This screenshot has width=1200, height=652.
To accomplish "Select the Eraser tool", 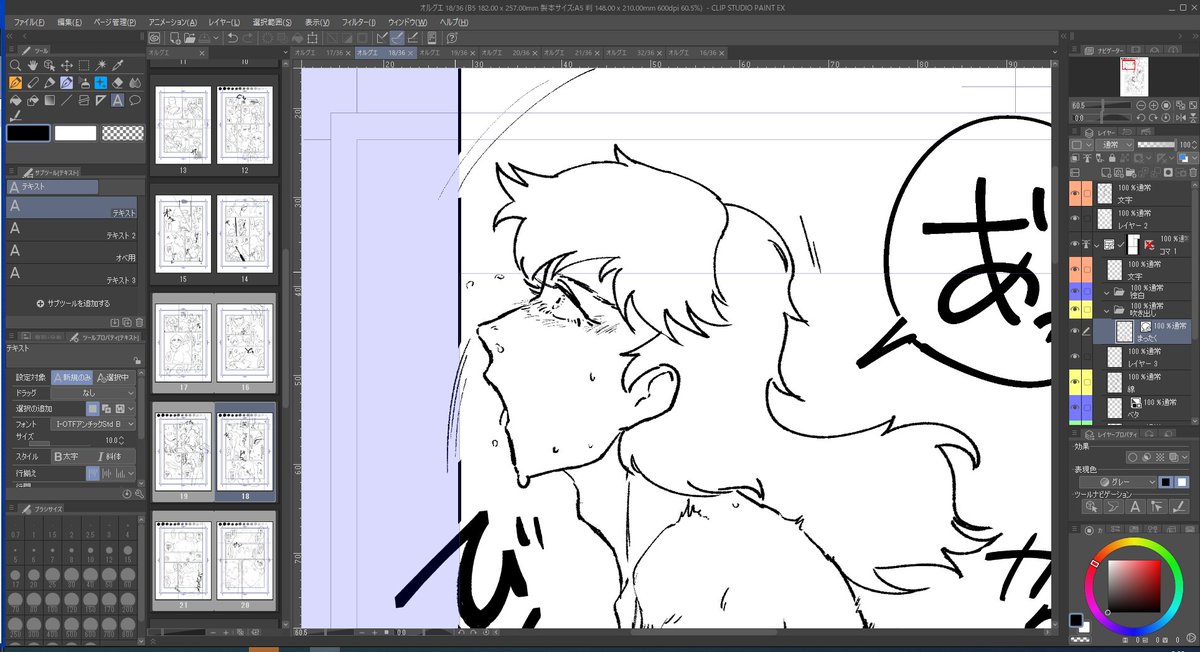I will [118, 83].
